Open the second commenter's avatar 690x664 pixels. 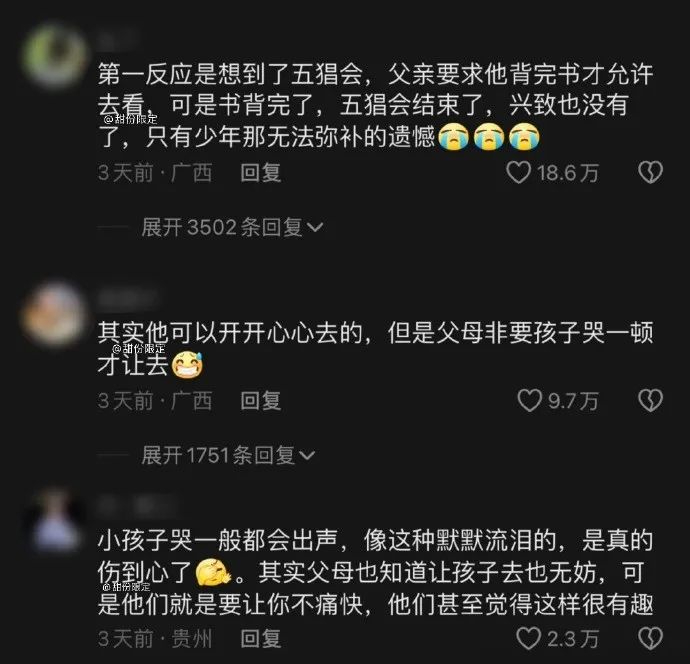coord(54,314)
